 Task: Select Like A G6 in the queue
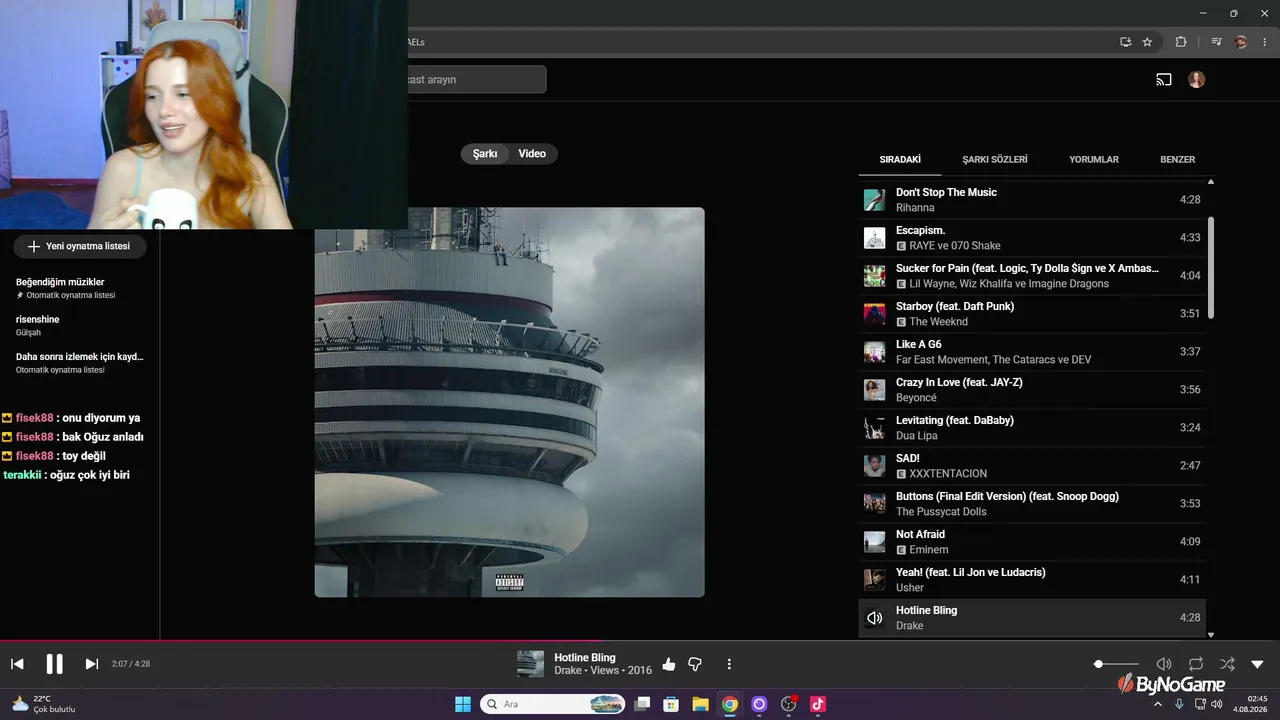tap(1032, 352)
